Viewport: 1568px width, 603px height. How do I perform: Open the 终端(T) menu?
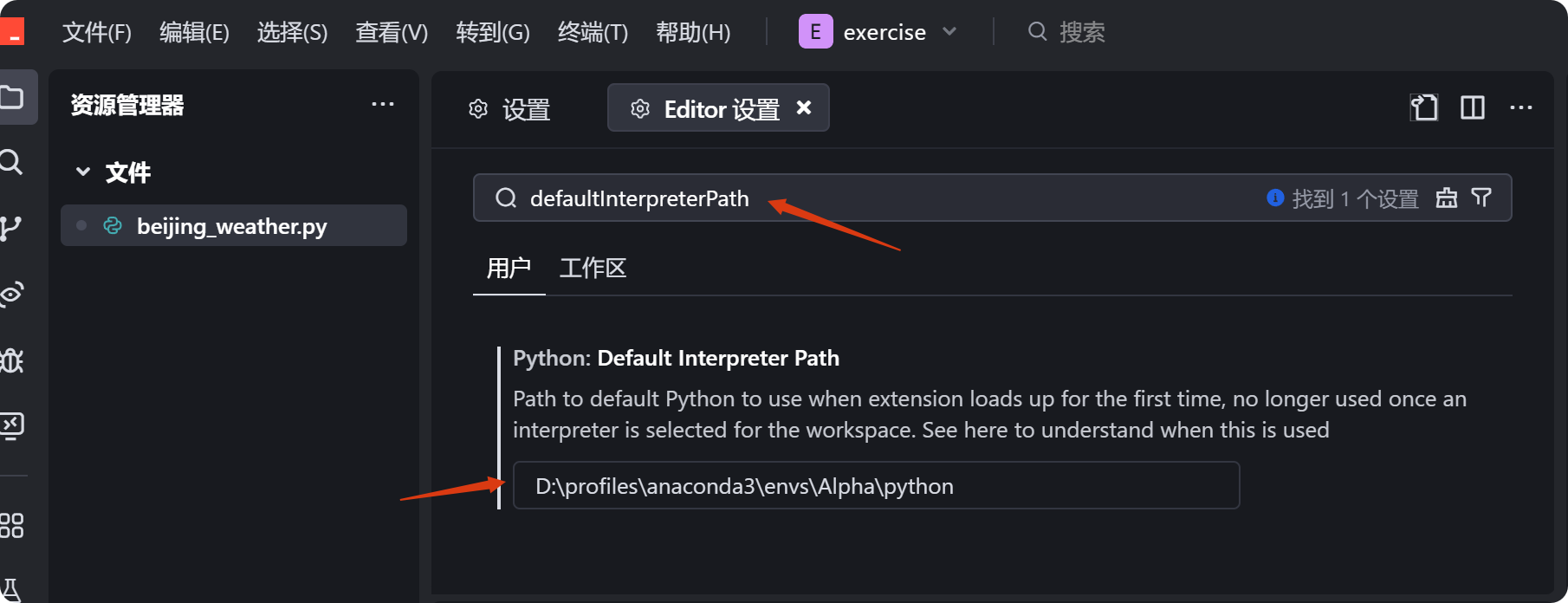(x=592, y=32)
